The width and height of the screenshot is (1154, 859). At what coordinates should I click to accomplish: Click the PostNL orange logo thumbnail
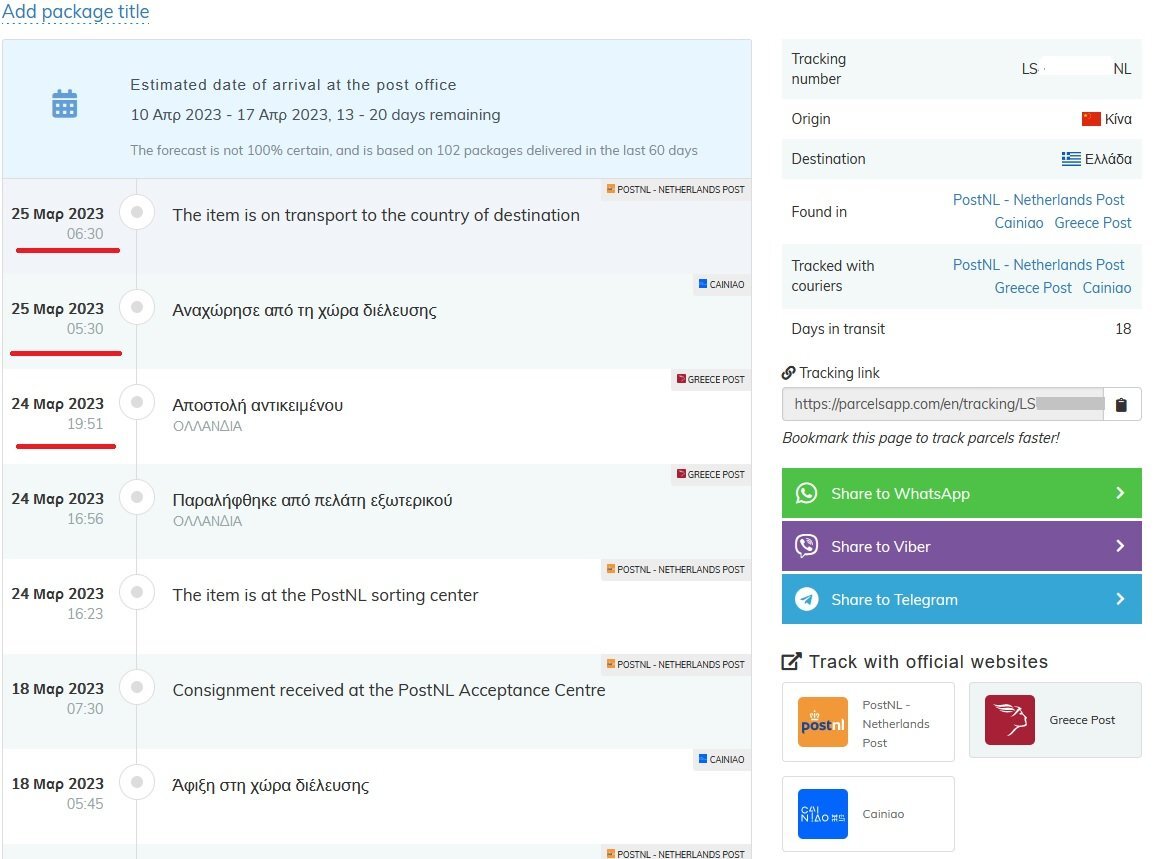pos(823,722)
